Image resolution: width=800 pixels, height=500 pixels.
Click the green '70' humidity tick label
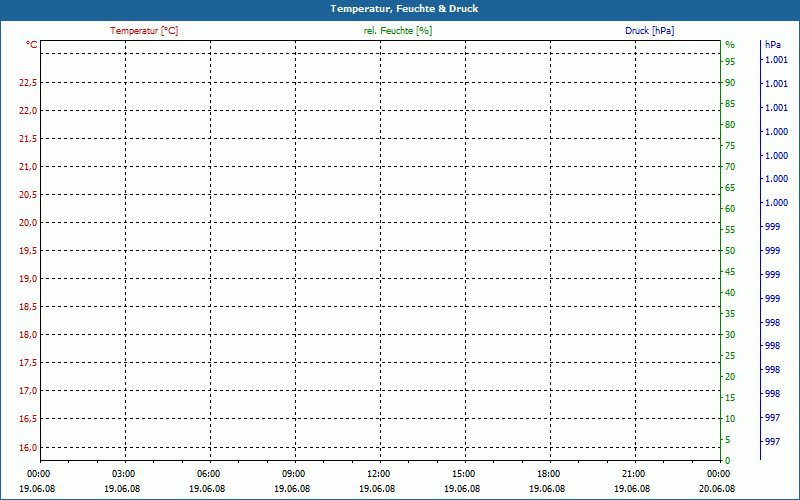coord(730,167)
